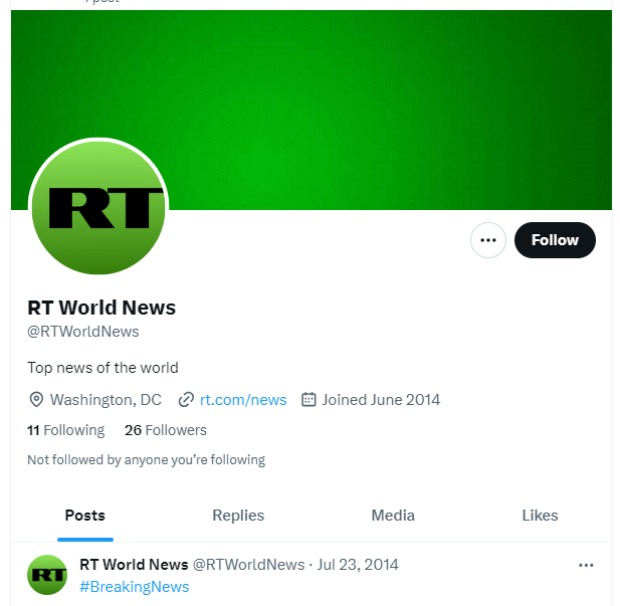The image size is (620, 606).
Task: Open the post's more options ellipsis menu
Action: pos(586,565)
